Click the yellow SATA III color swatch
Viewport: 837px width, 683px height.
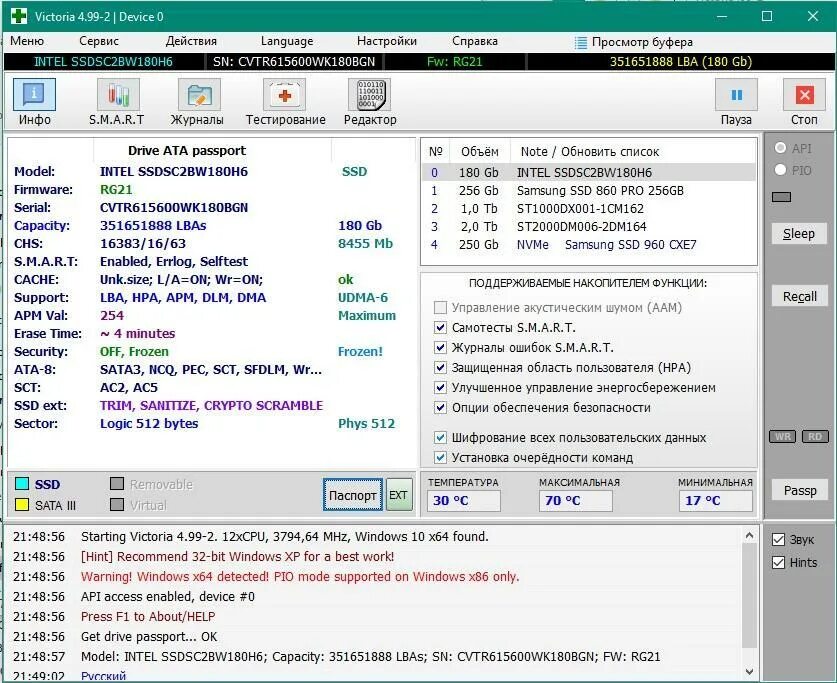[22, 504]
